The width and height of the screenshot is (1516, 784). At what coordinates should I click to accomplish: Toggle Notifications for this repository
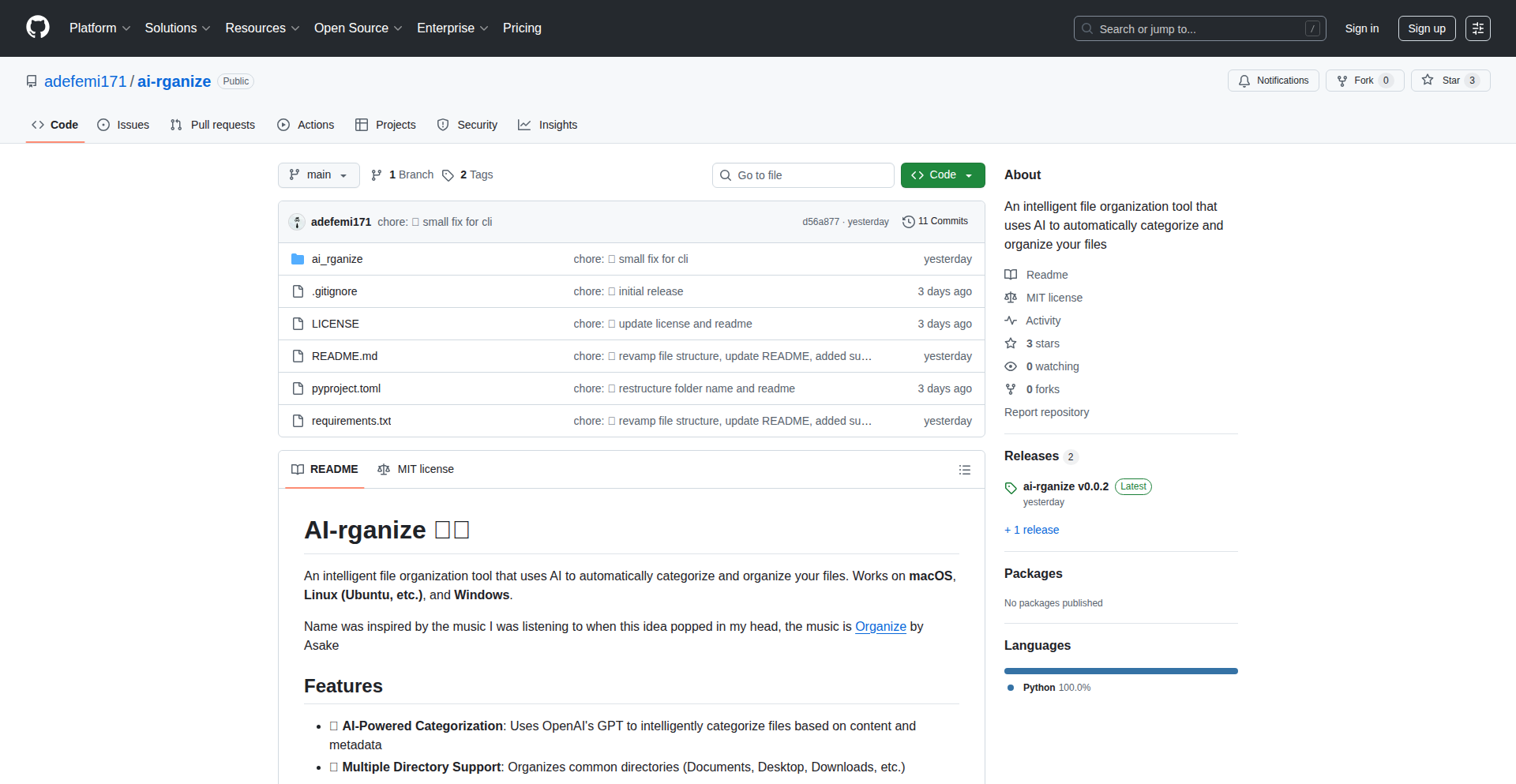1273,81
